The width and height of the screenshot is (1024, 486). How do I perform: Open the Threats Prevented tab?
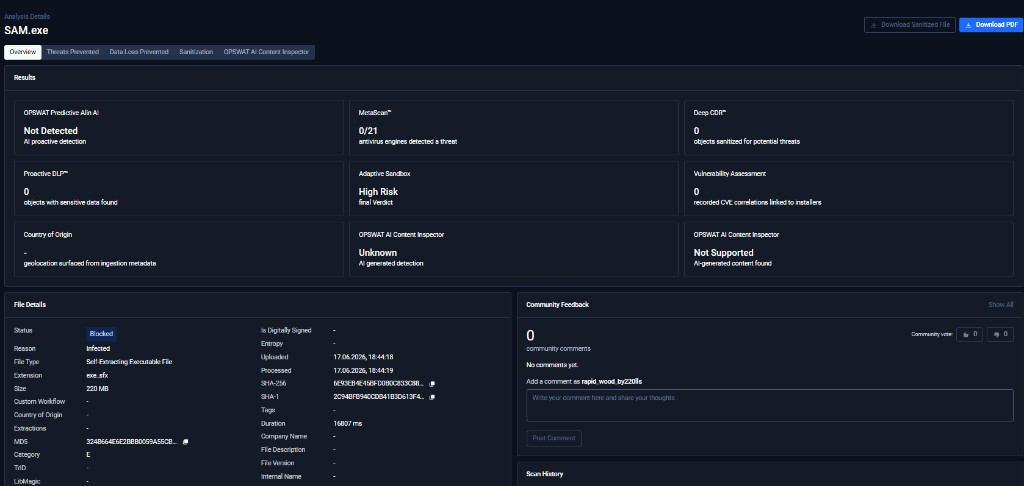(72, 52)
